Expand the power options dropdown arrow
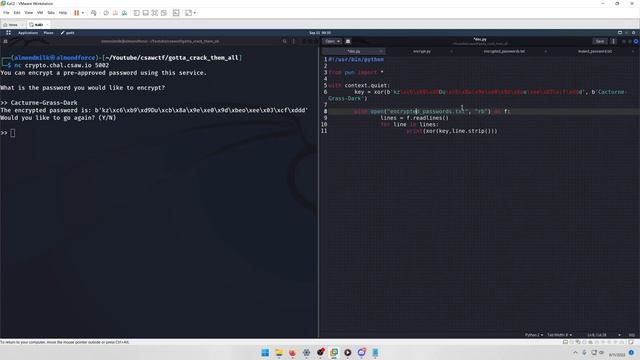The height and width of the screenshot is (360, 640). [83, 13]
